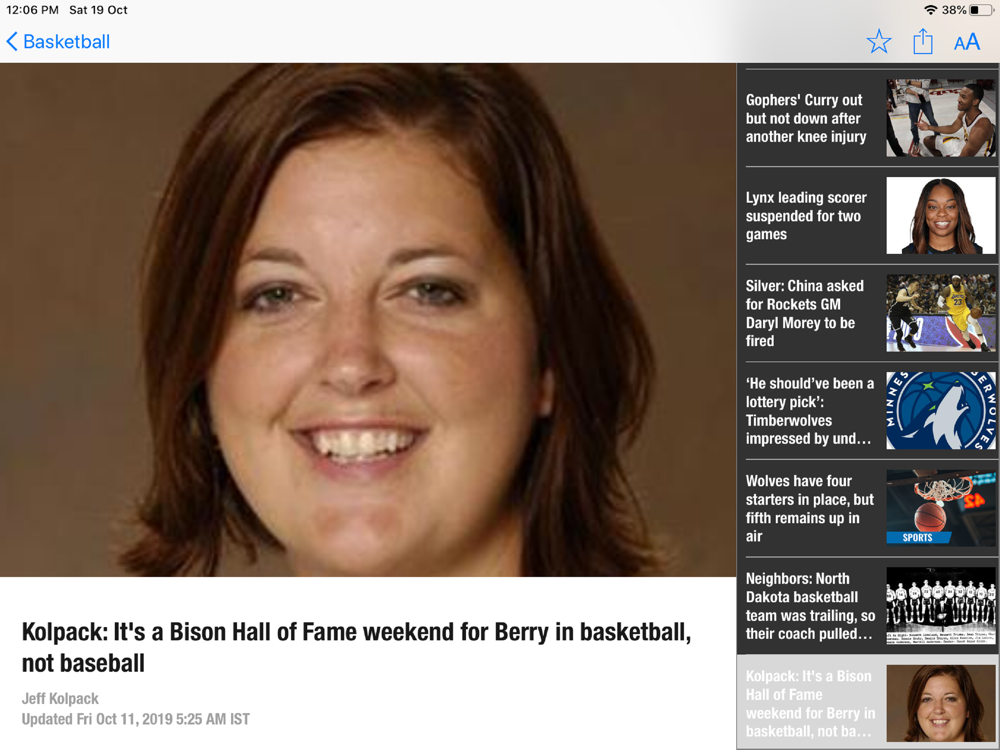This screenshot has height=750, width=1000.
Task: Open Lynx leading scorer suspended story
Action: pyautogui.click(x=867, y=216)
